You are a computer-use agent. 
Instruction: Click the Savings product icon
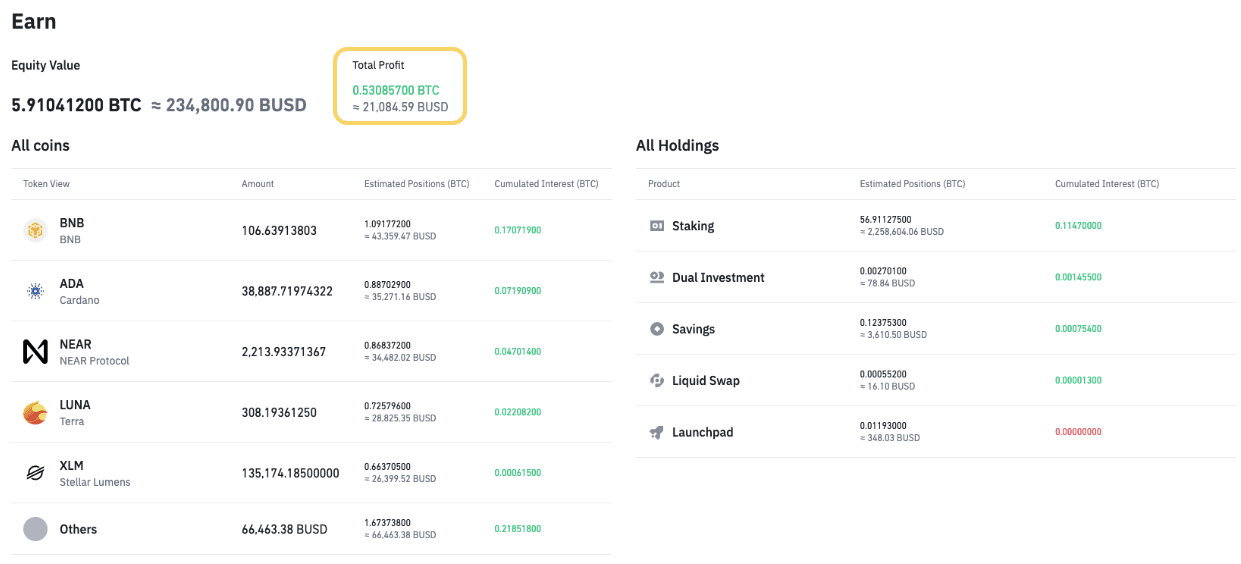(657, 329)
